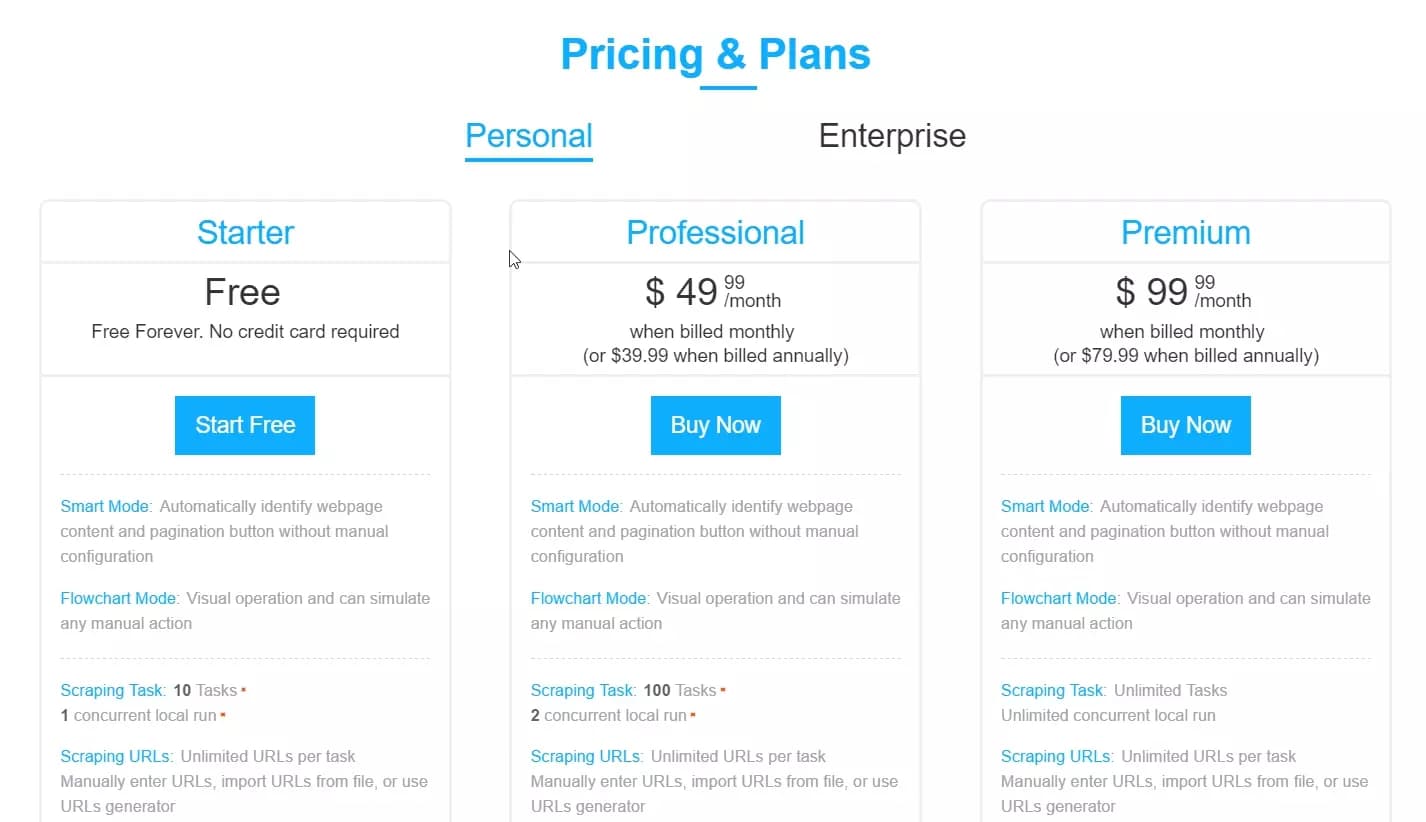Open the Smart Mode link in Starter column
This screenshot has width=1426, height=822.
point(104,506)
